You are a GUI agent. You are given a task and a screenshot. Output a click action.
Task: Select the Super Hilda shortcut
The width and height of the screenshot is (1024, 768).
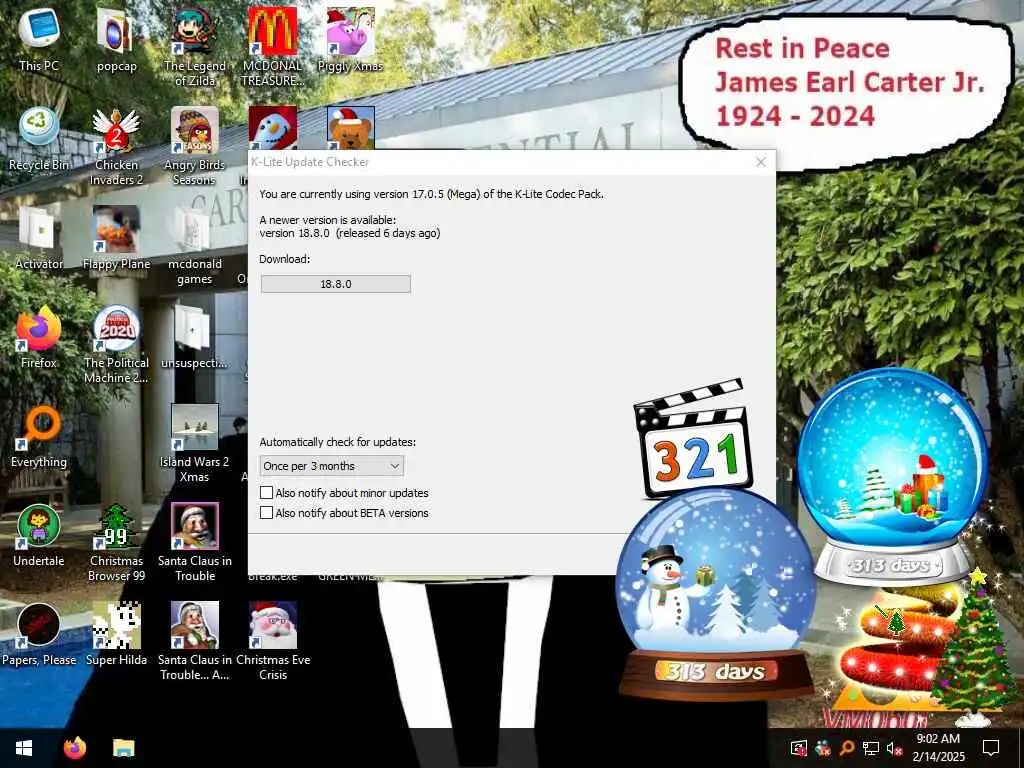pos(116,635)
